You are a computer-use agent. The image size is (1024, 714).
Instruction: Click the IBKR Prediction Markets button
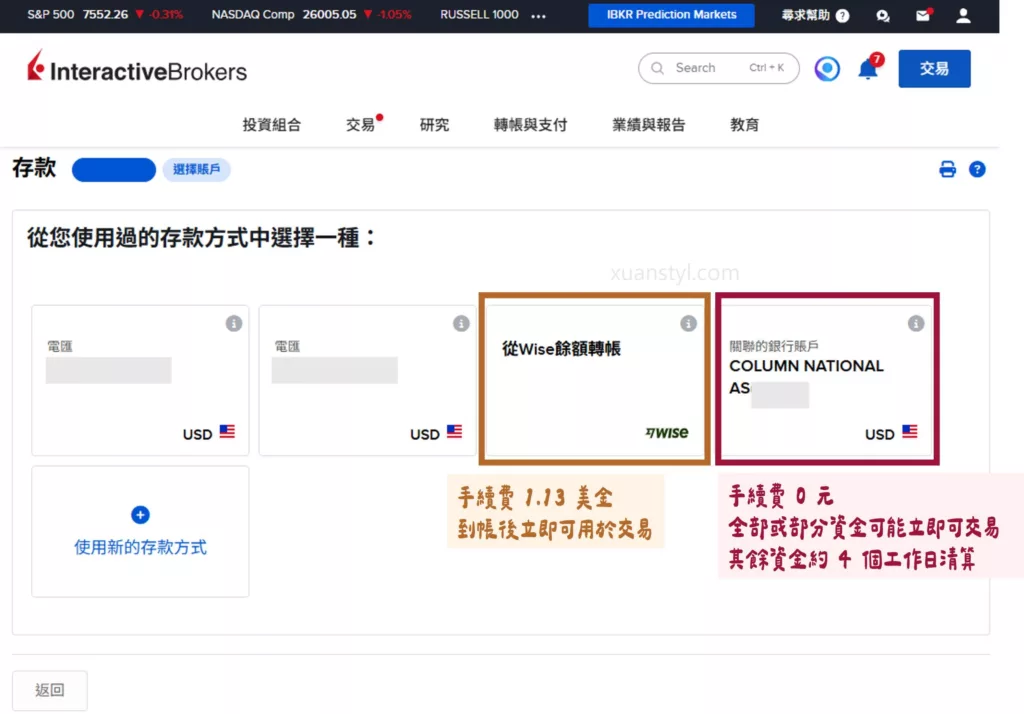tap(671, 15)
